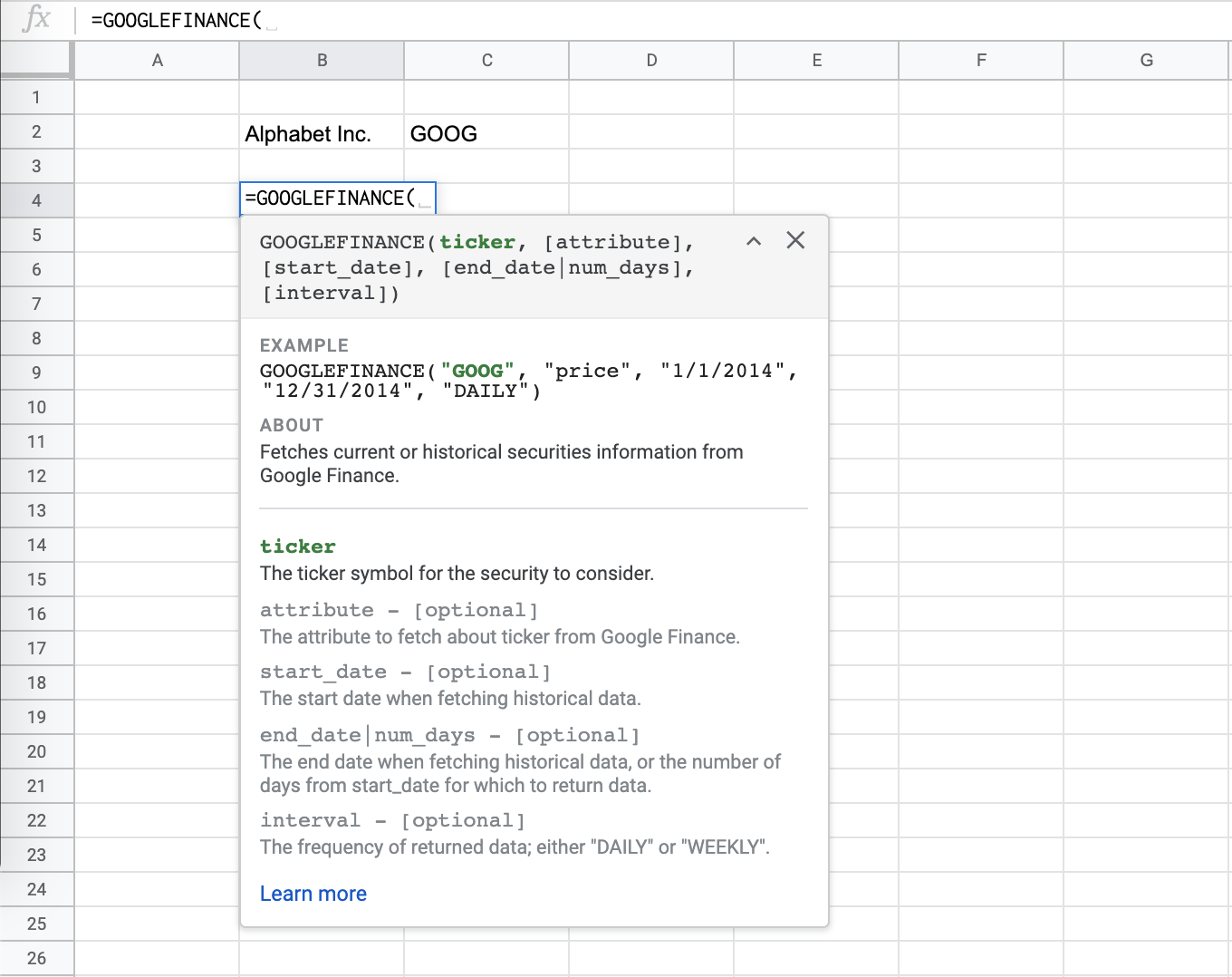Screen dimensions: 1232x977
Task: Select row 2 header
Action: (37, 131)
